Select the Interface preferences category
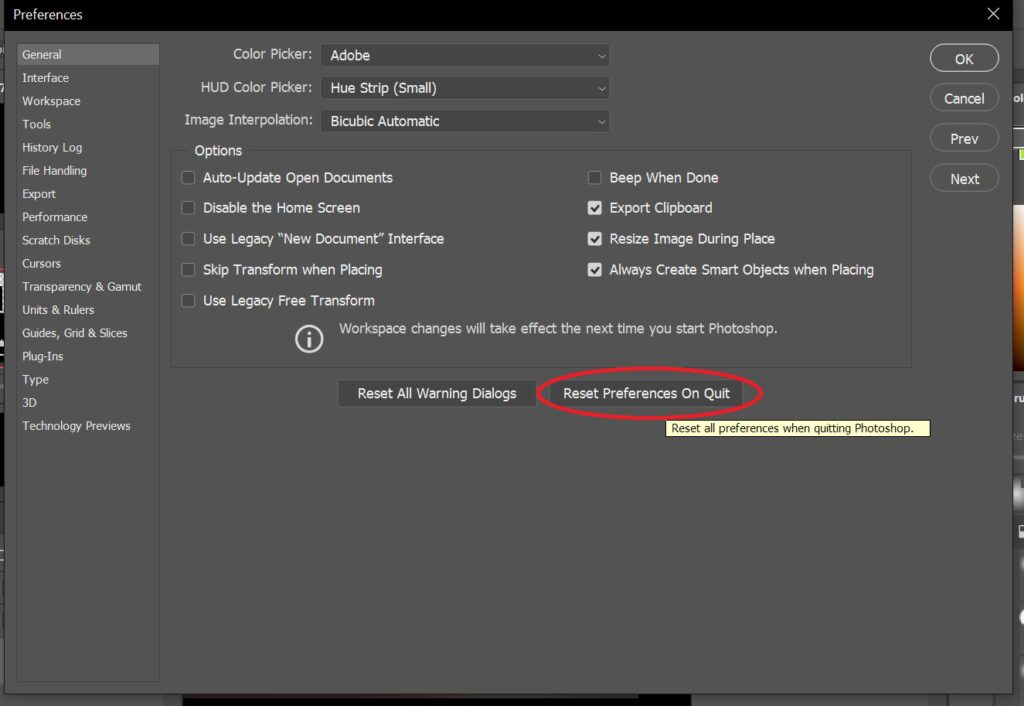1024x706 pixels. 46,78
